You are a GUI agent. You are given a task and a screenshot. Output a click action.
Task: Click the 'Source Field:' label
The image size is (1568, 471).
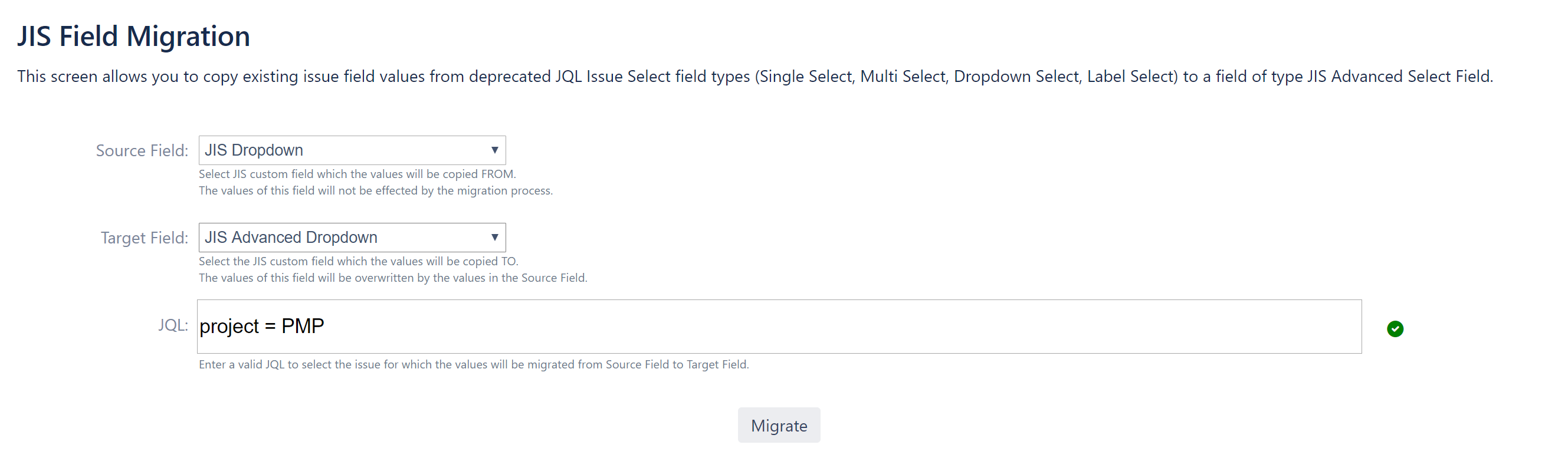(142, 150)
